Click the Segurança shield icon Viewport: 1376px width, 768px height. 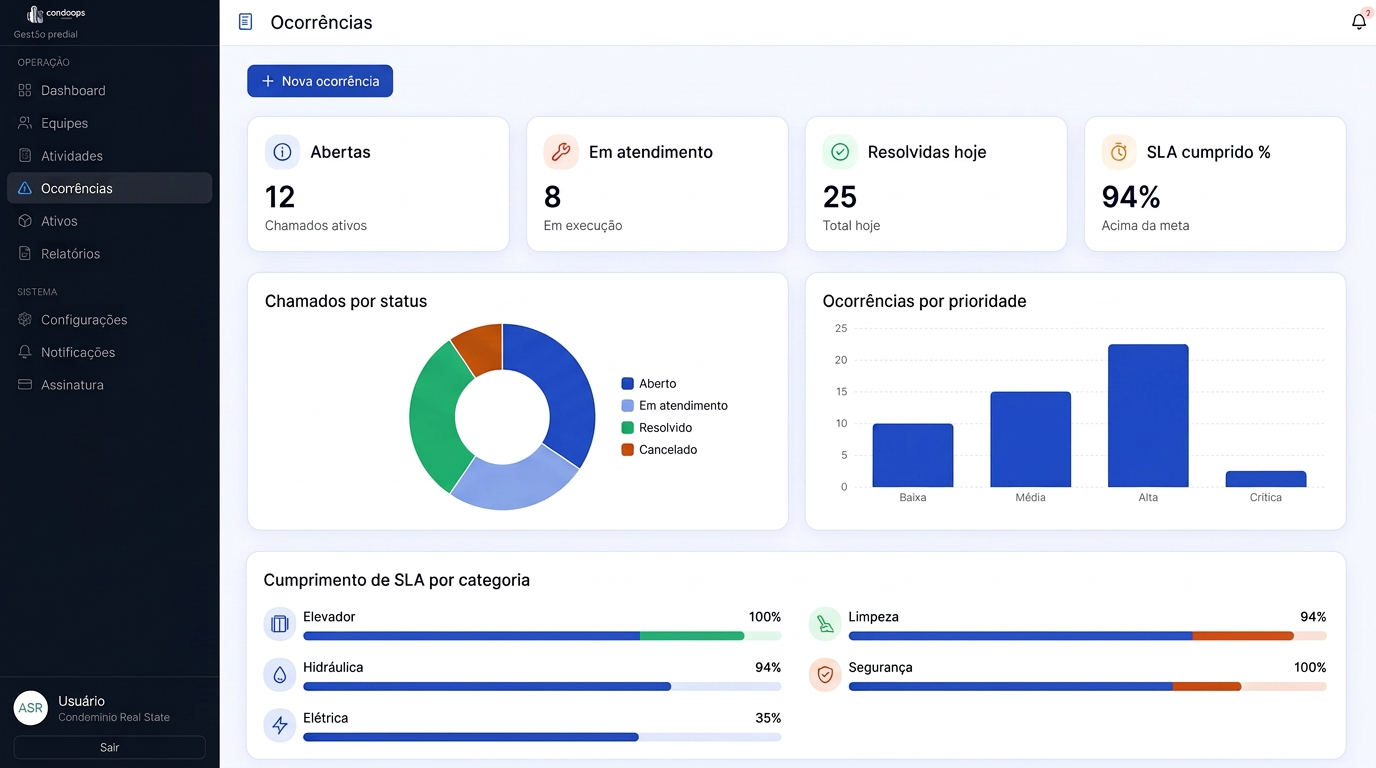(825, 675)
